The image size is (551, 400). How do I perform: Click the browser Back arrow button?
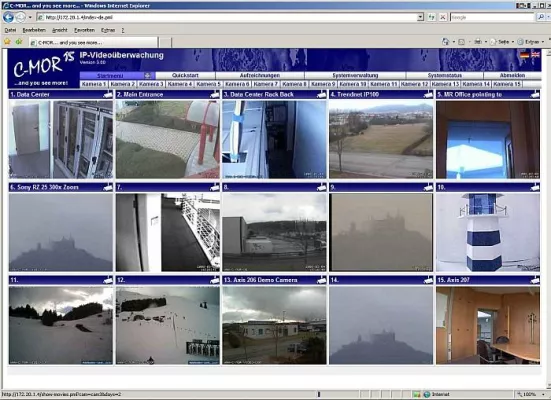(8, 17)
